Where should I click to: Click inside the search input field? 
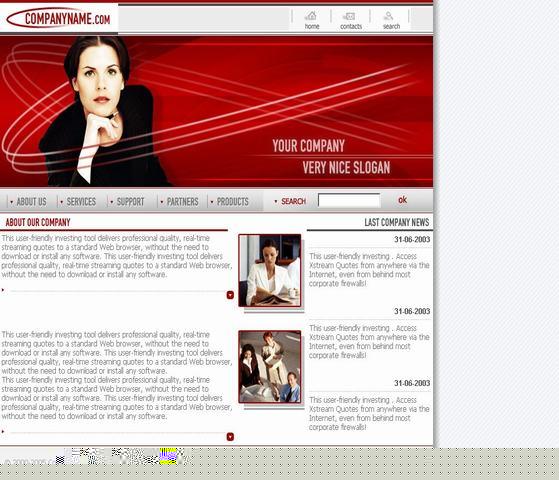point(349,200)
